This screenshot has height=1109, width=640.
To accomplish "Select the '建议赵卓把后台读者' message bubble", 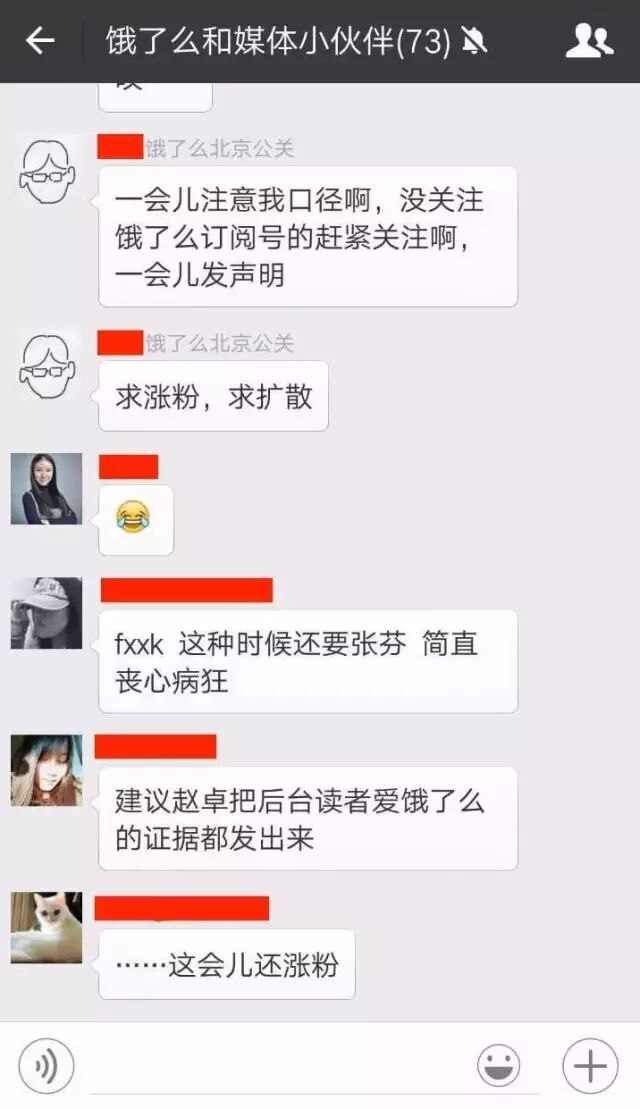I will point(308,819).
